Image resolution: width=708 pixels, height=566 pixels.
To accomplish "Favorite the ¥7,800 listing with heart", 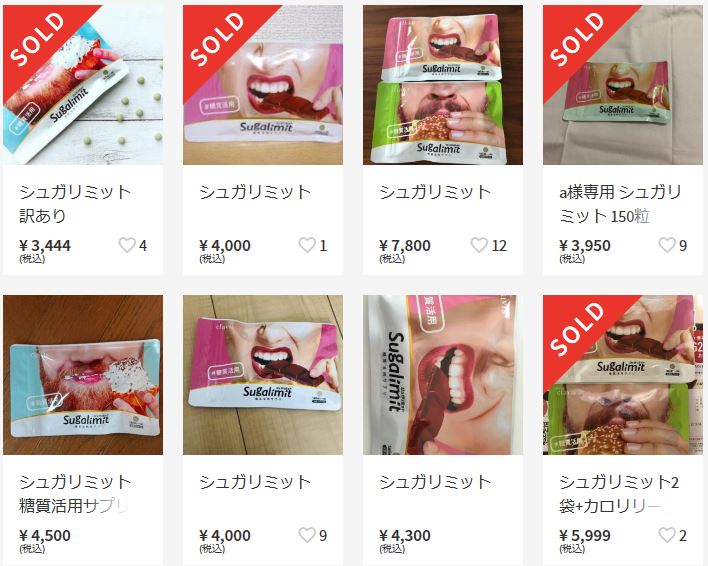I will click(x=479, y=245).
